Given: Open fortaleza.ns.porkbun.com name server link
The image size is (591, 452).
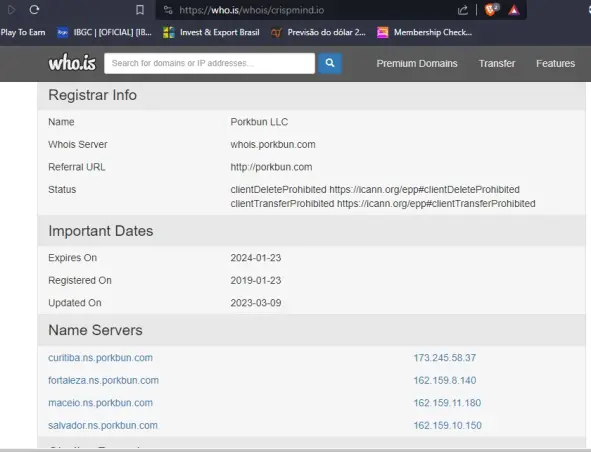Looking at the screenshot, I should [x=103, y=380].
